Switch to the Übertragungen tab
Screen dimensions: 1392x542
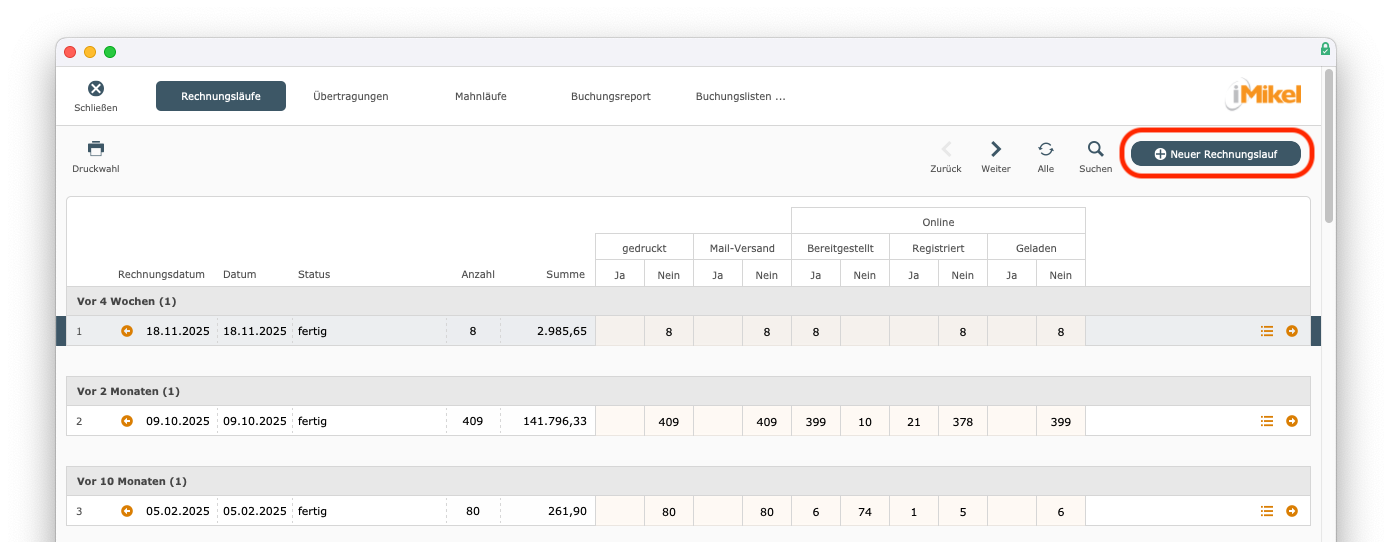pyautogui.click(x=350, y=96)
